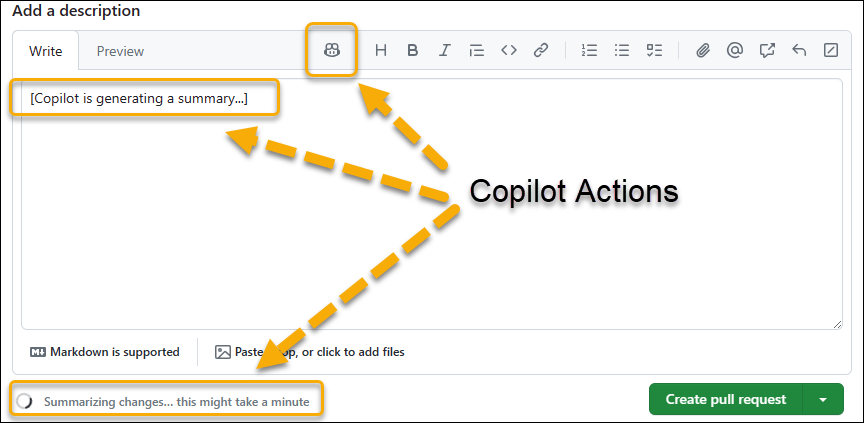Screen dimensions: 864x423
Task: Open slash commands icon
Action: (831, 51)
